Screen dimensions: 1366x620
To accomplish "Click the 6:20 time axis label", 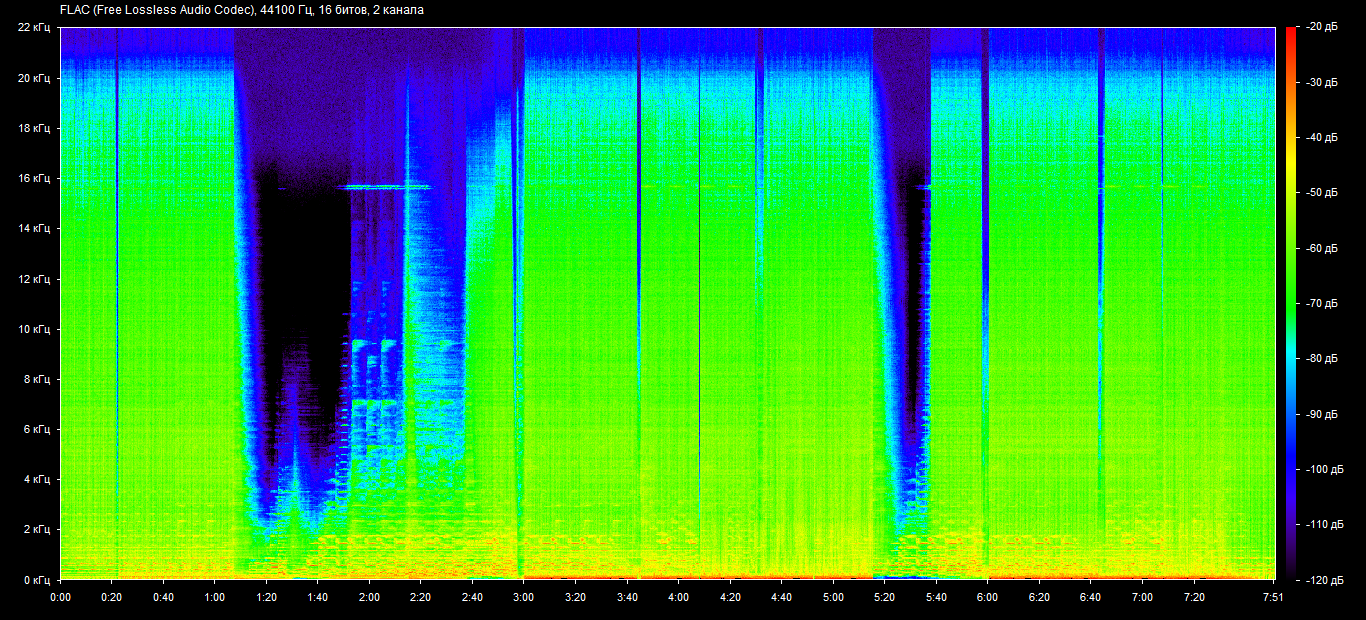I will [1039, 597].
